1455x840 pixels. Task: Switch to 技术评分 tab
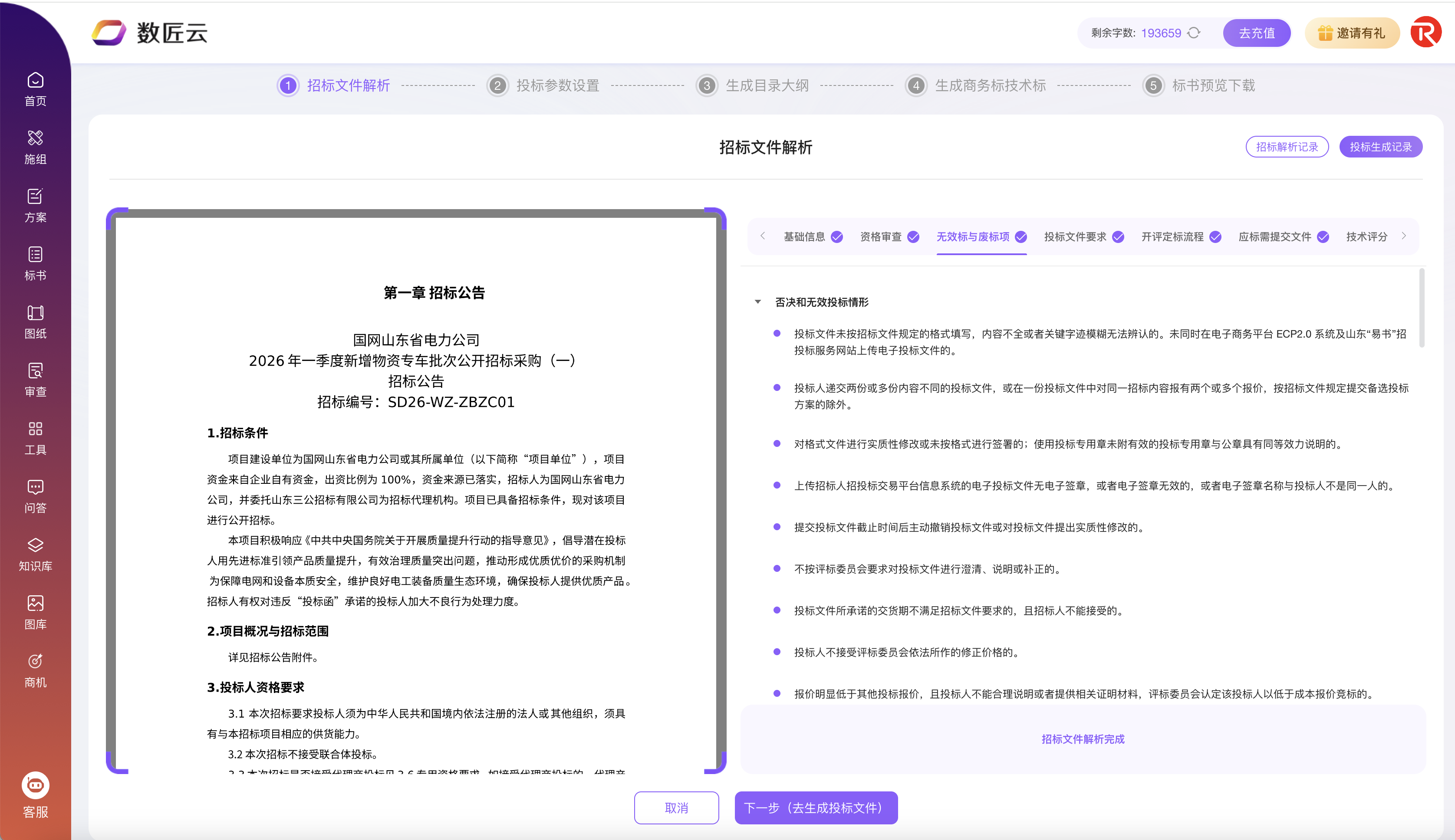[x=1367, y=237]
